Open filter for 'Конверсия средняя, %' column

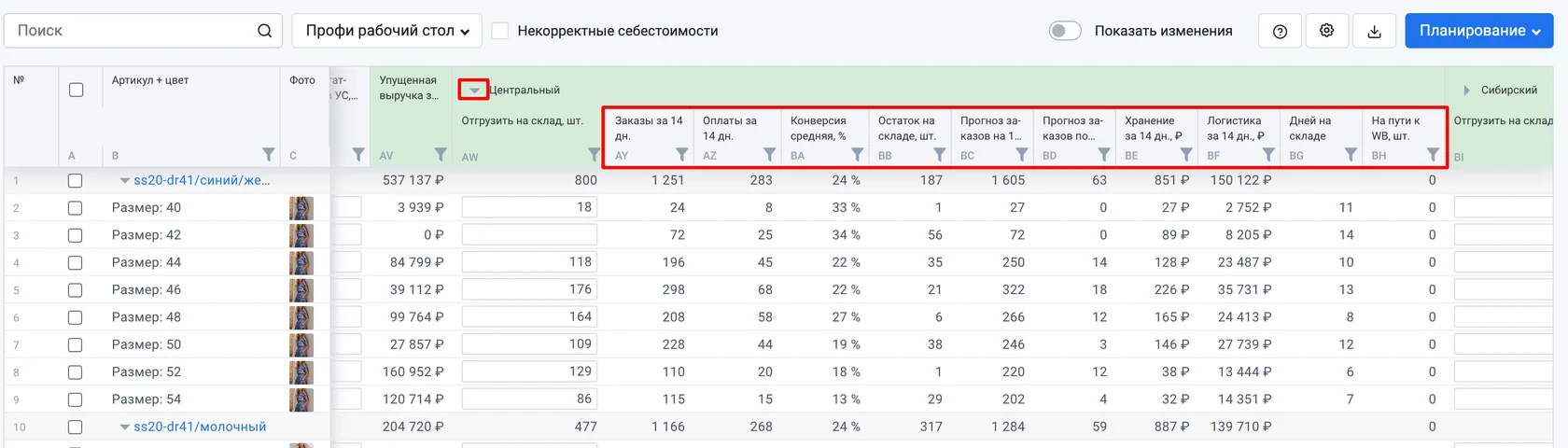(x=857, y=155)
